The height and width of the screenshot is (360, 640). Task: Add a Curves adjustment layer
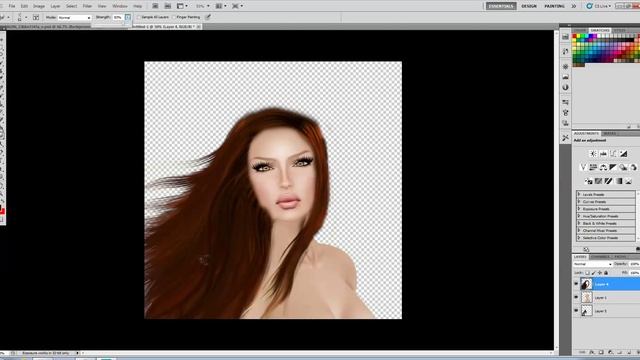(x=613, y=154)
